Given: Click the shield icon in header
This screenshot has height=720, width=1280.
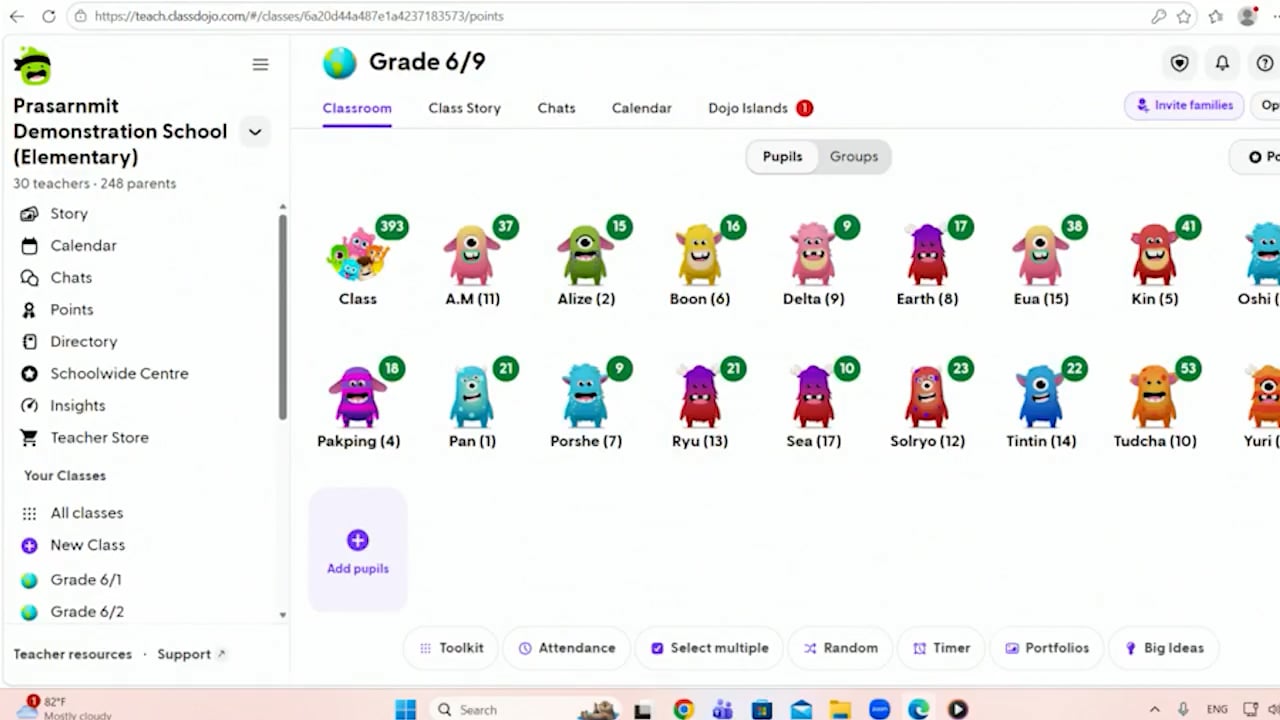Looking at the screenshot, I should tap(1180, 63).
